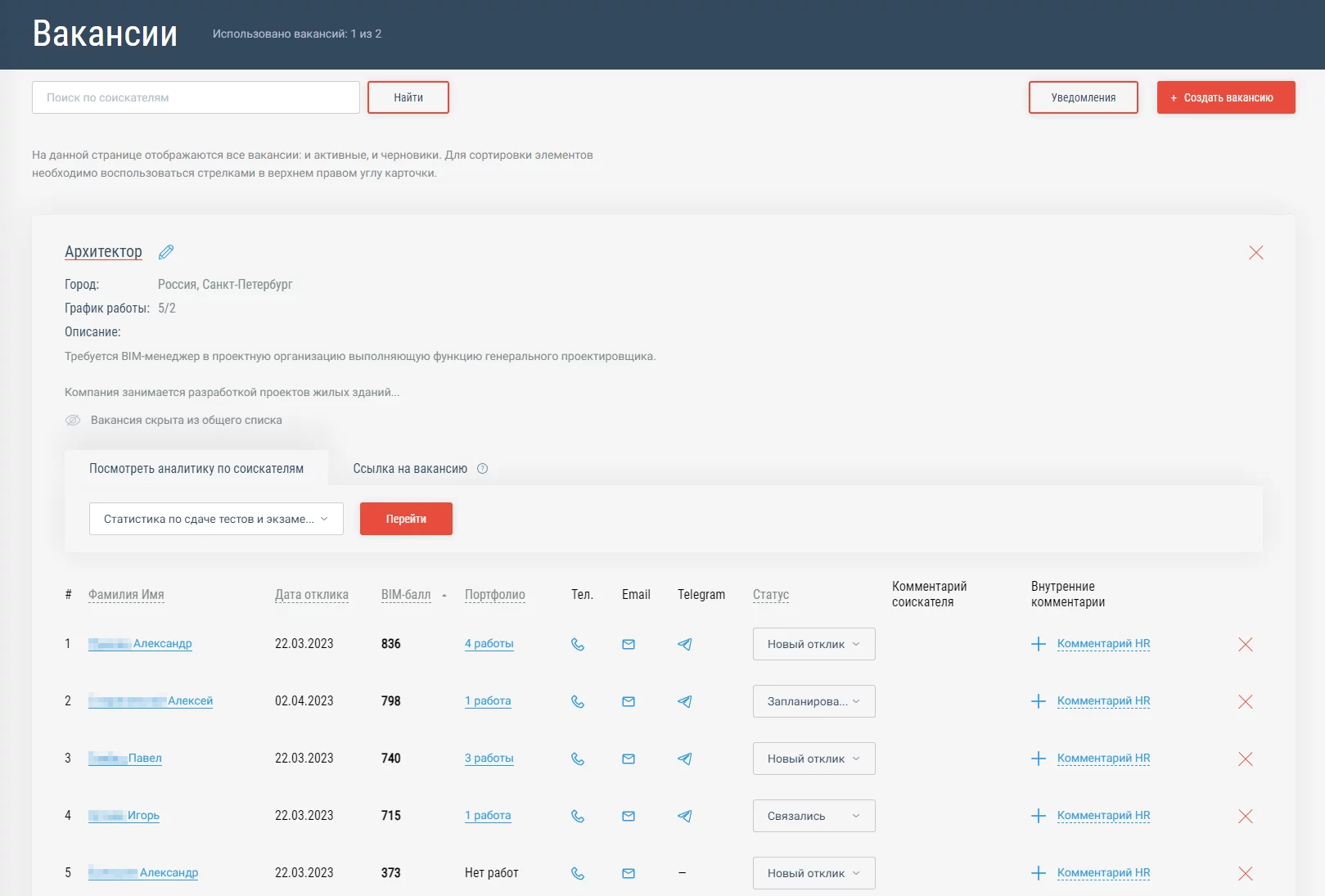The width and height of the screenshot is (1325, 896).
Task: Focus the Поиск по соискателям search field
Action: click(x=196, y=97)
